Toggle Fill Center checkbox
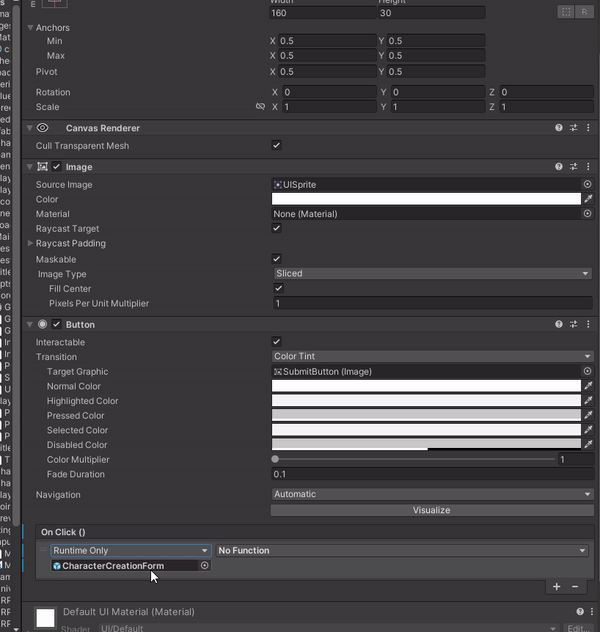Screen dimensions: 600x632 [278, 288]
